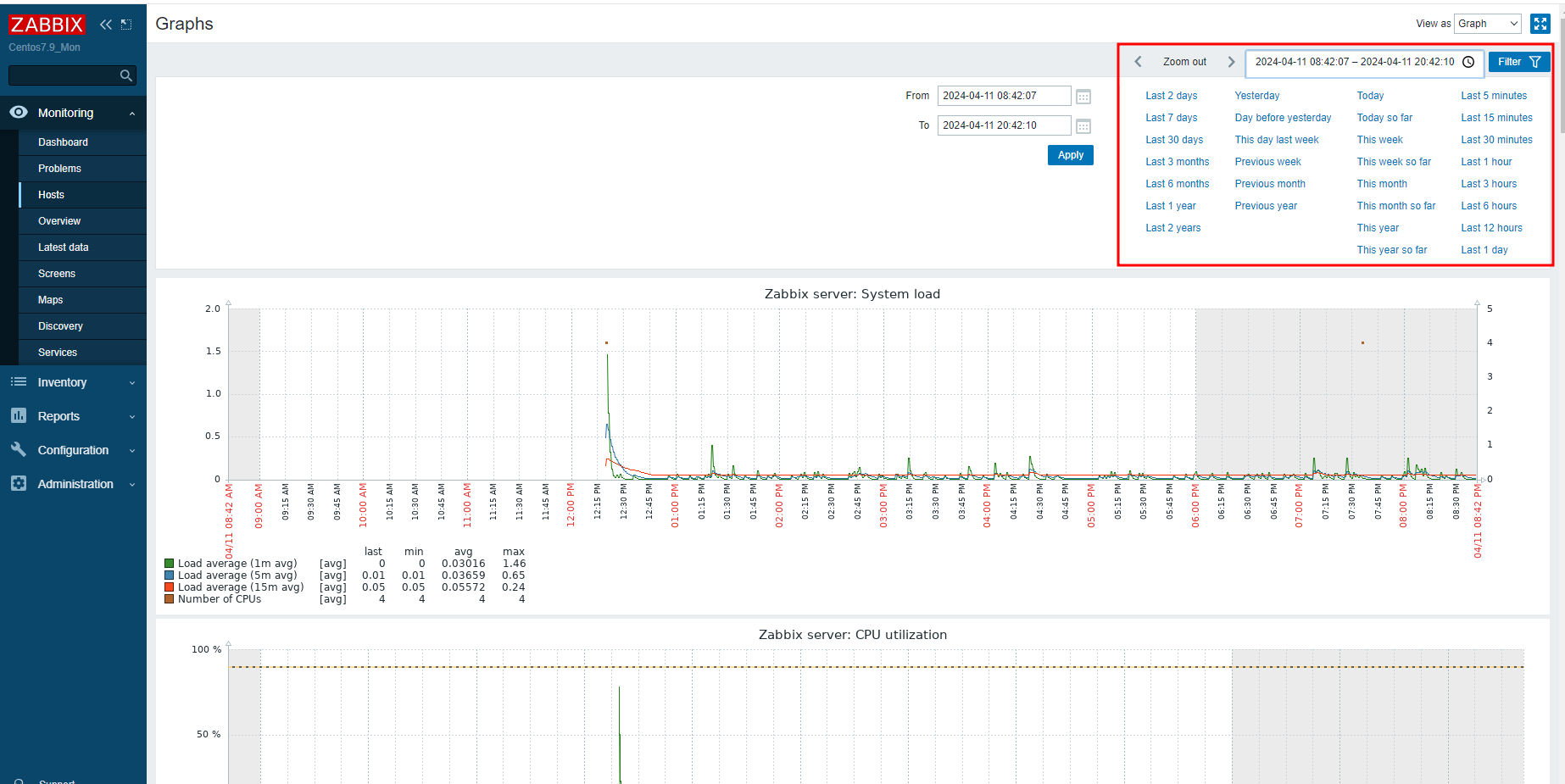The image size is (1565, 784).
Task: Focus the To date input field
Action: [1004, 125]
